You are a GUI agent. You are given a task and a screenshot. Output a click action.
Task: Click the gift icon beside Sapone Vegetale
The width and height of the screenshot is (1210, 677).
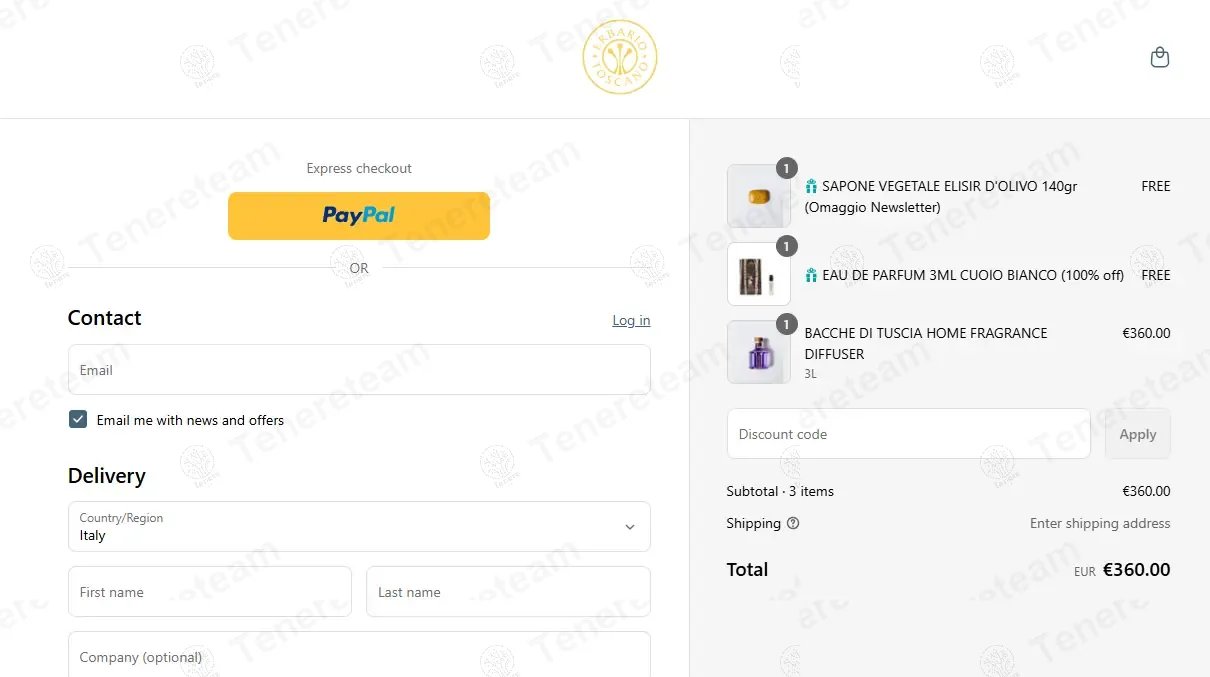click(811, 186)
